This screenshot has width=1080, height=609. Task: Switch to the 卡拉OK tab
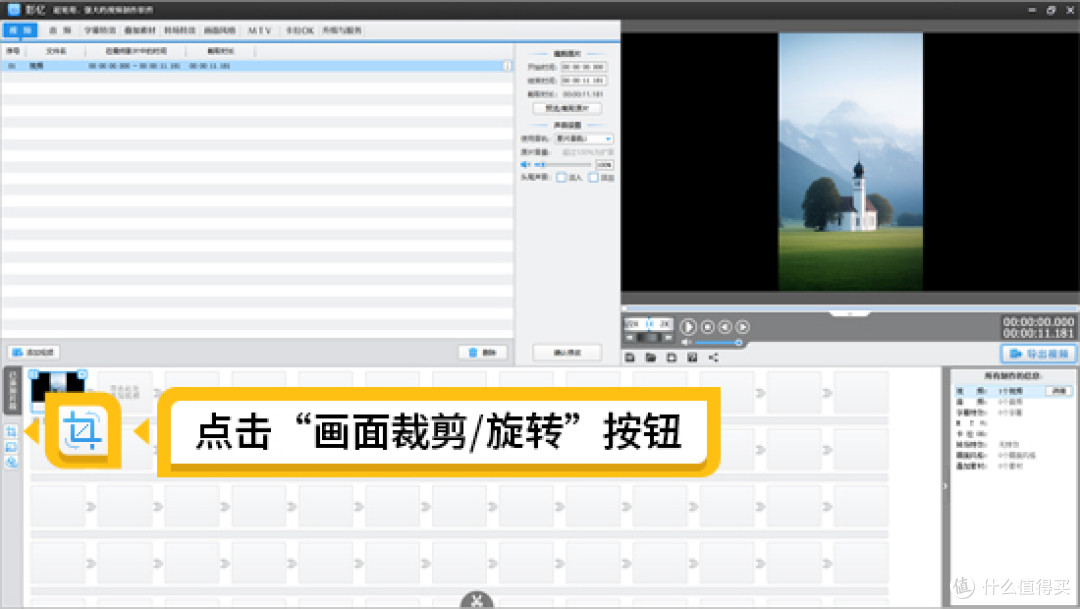(x=300, y=30)
